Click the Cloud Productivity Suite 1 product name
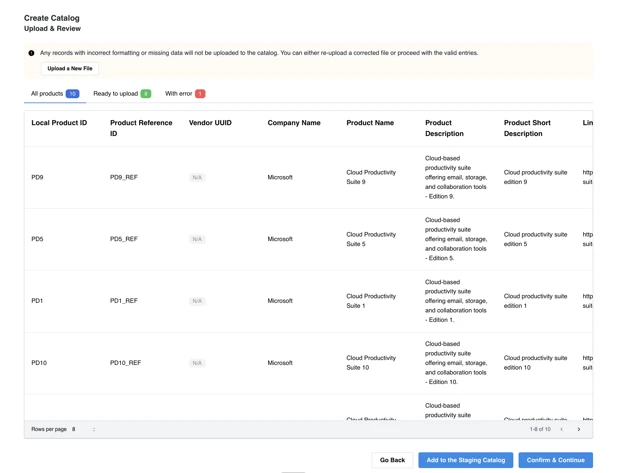 371,301
